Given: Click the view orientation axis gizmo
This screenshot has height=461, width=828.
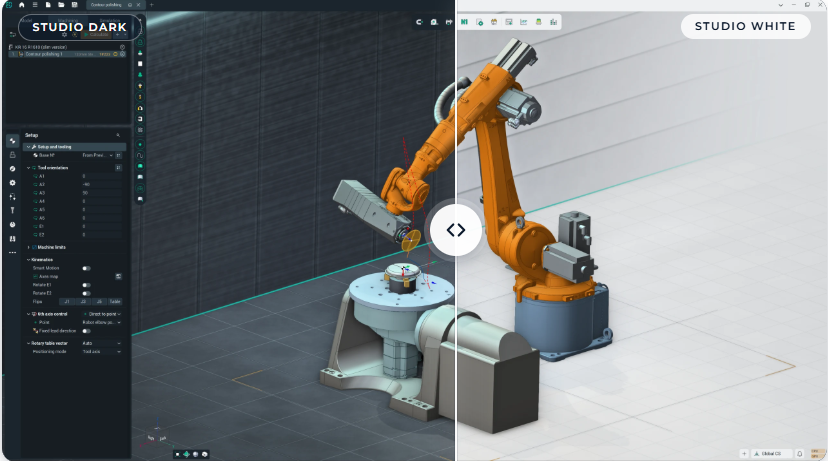Looking at the screenshot, I should click(x=157, y=434).
